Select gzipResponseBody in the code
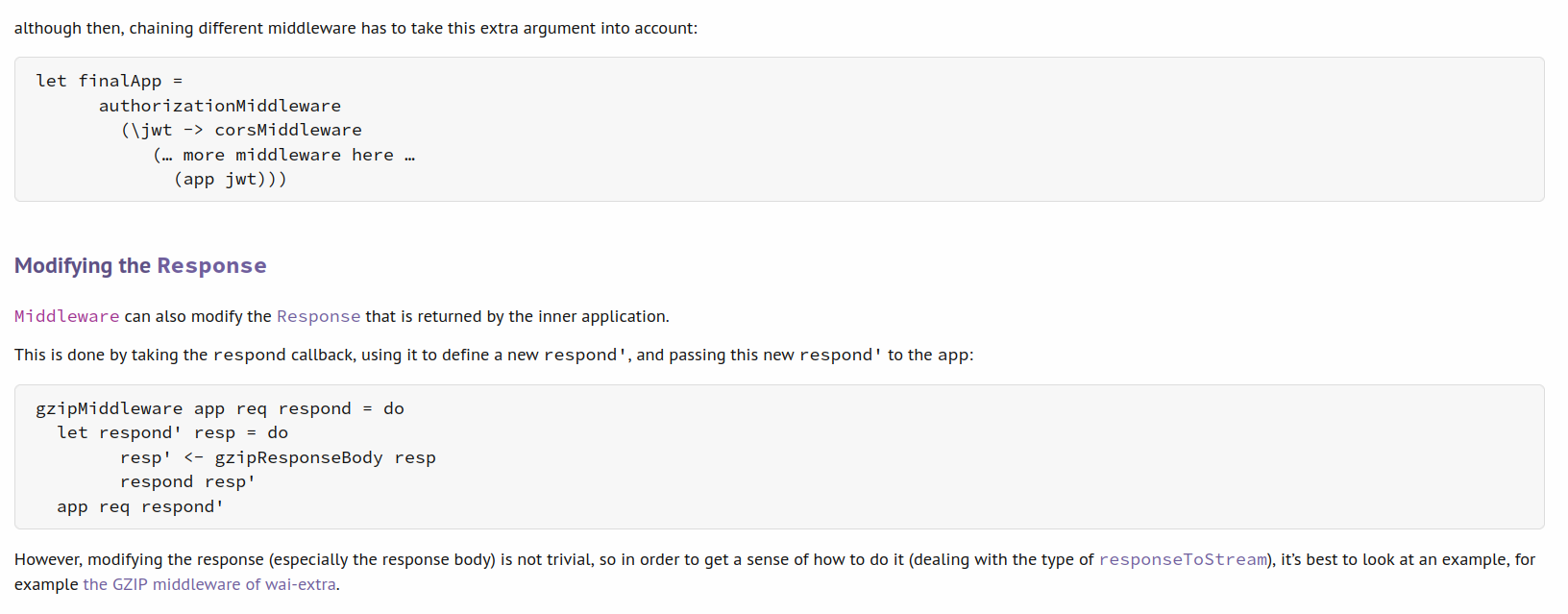Image resolution: width=1568 pixels, height=614 pixels. tap(299, 457)
